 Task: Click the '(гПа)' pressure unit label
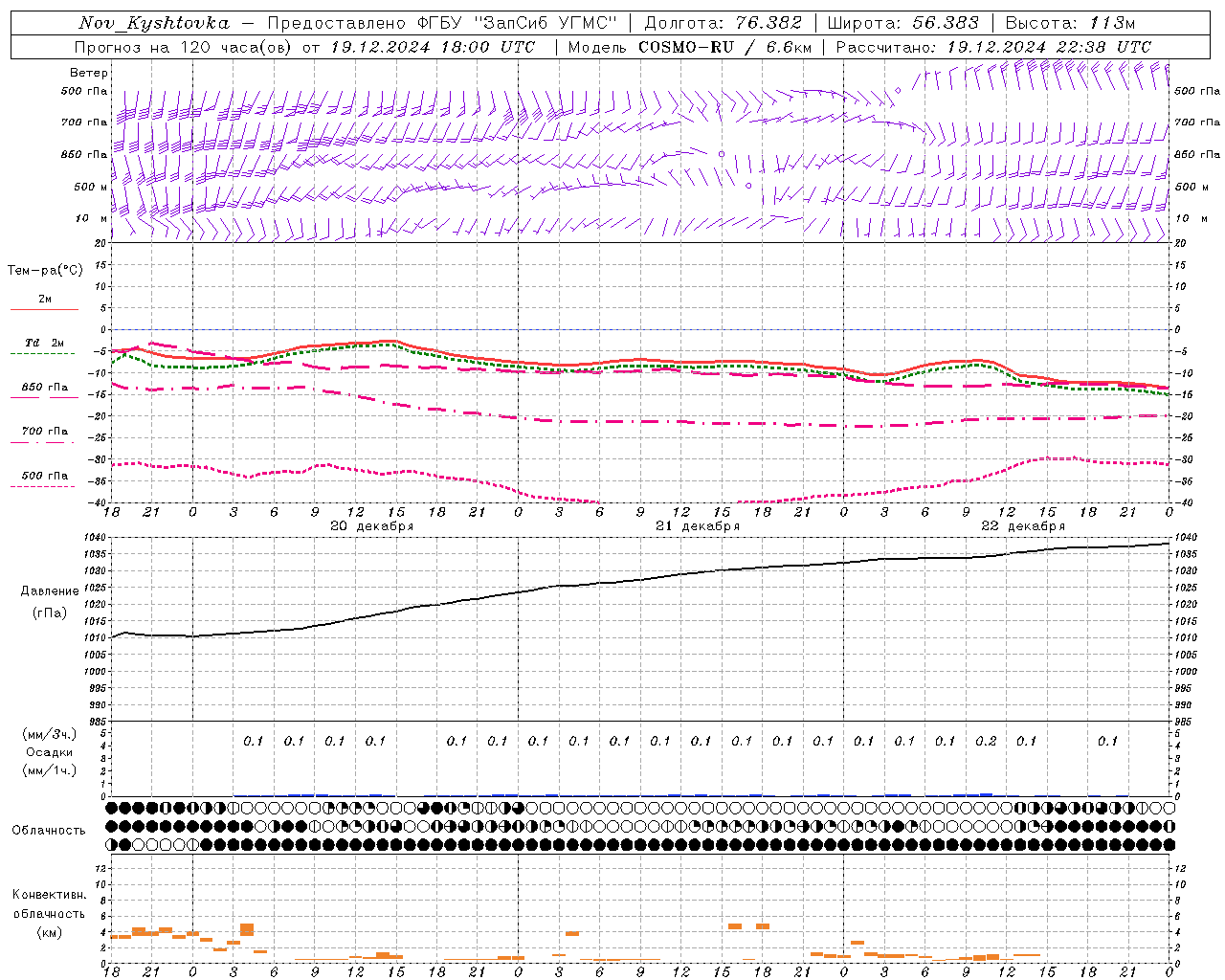50,613
